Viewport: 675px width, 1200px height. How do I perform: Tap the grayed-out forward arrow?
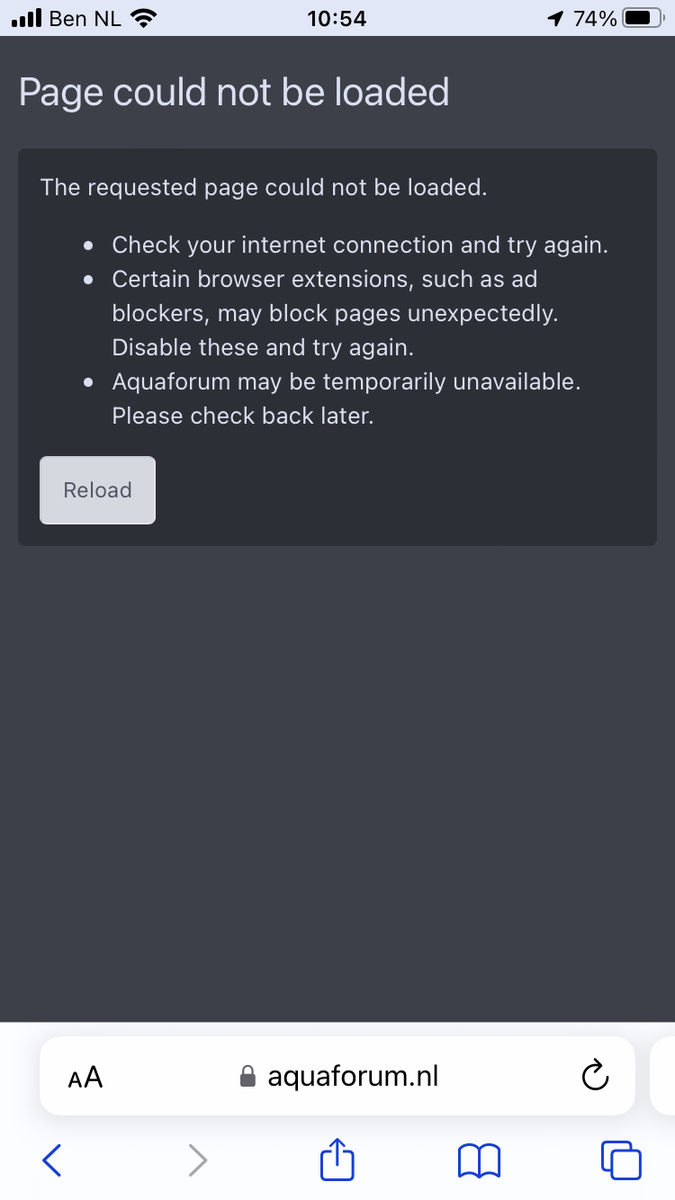click(x=197, y=1160)
